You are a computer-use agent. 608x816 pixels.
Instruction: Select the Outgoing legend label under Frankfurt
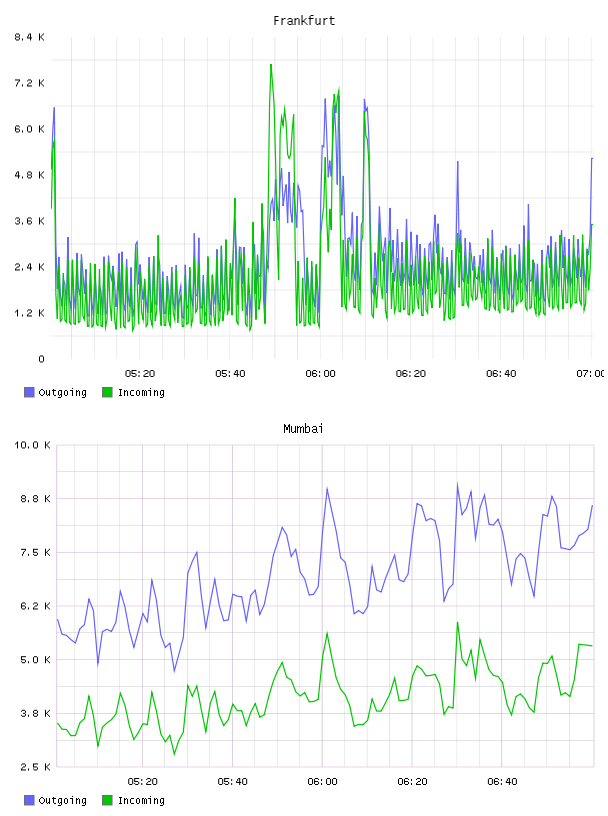point(62,393)
